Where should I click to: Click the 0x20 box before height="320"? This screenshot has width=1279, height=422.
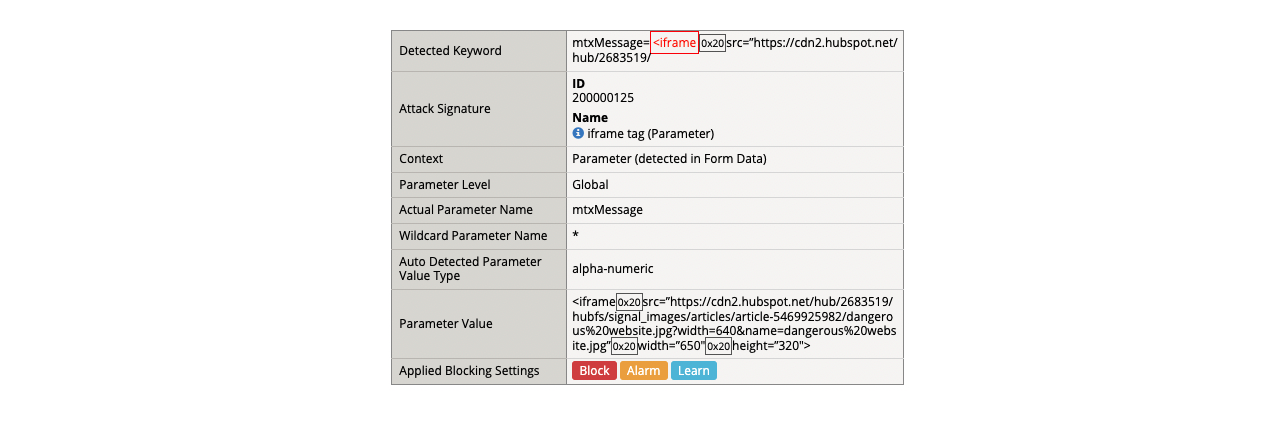click(718, 346)
